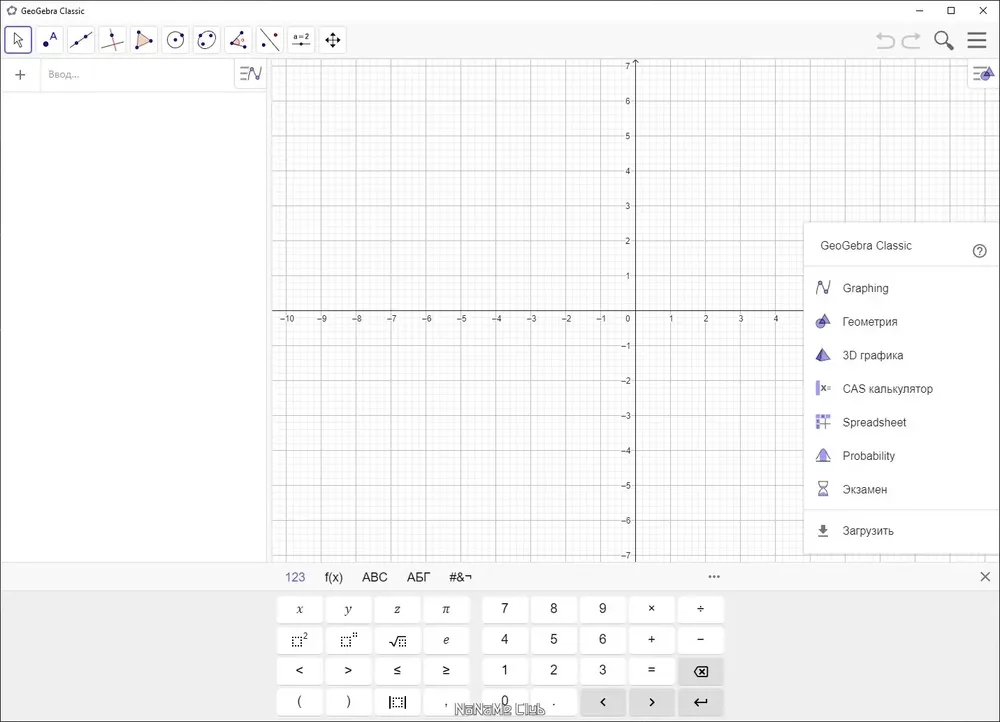Tap the division ÷ key

[700, 609]
